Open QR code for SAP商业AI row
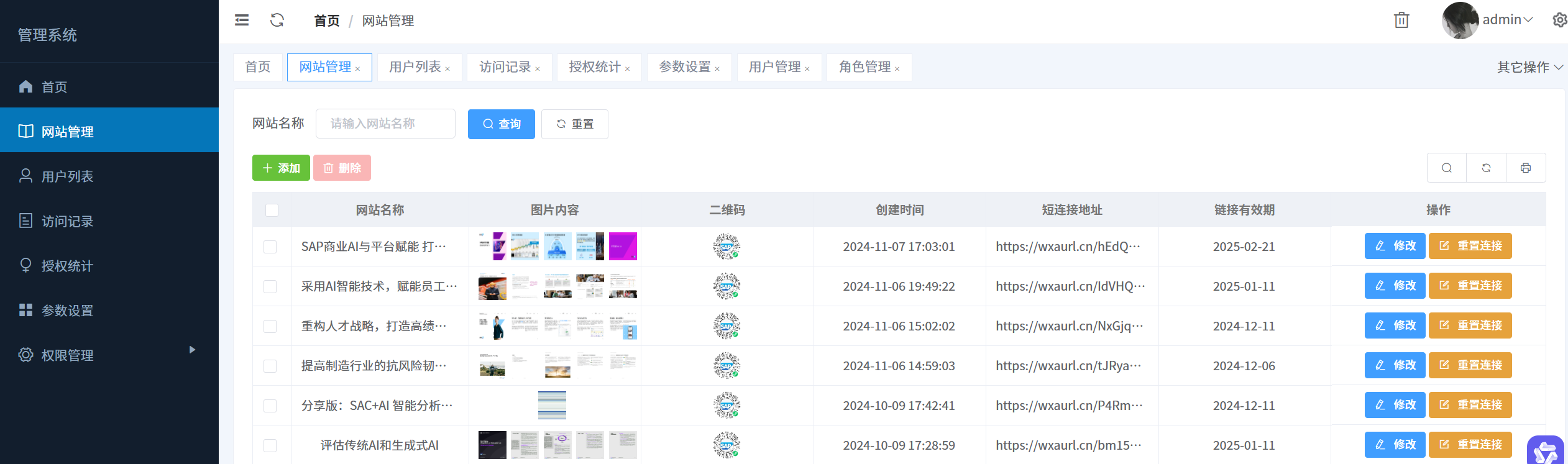Viewport: 1568px width, 464px height. coord(727,247)
